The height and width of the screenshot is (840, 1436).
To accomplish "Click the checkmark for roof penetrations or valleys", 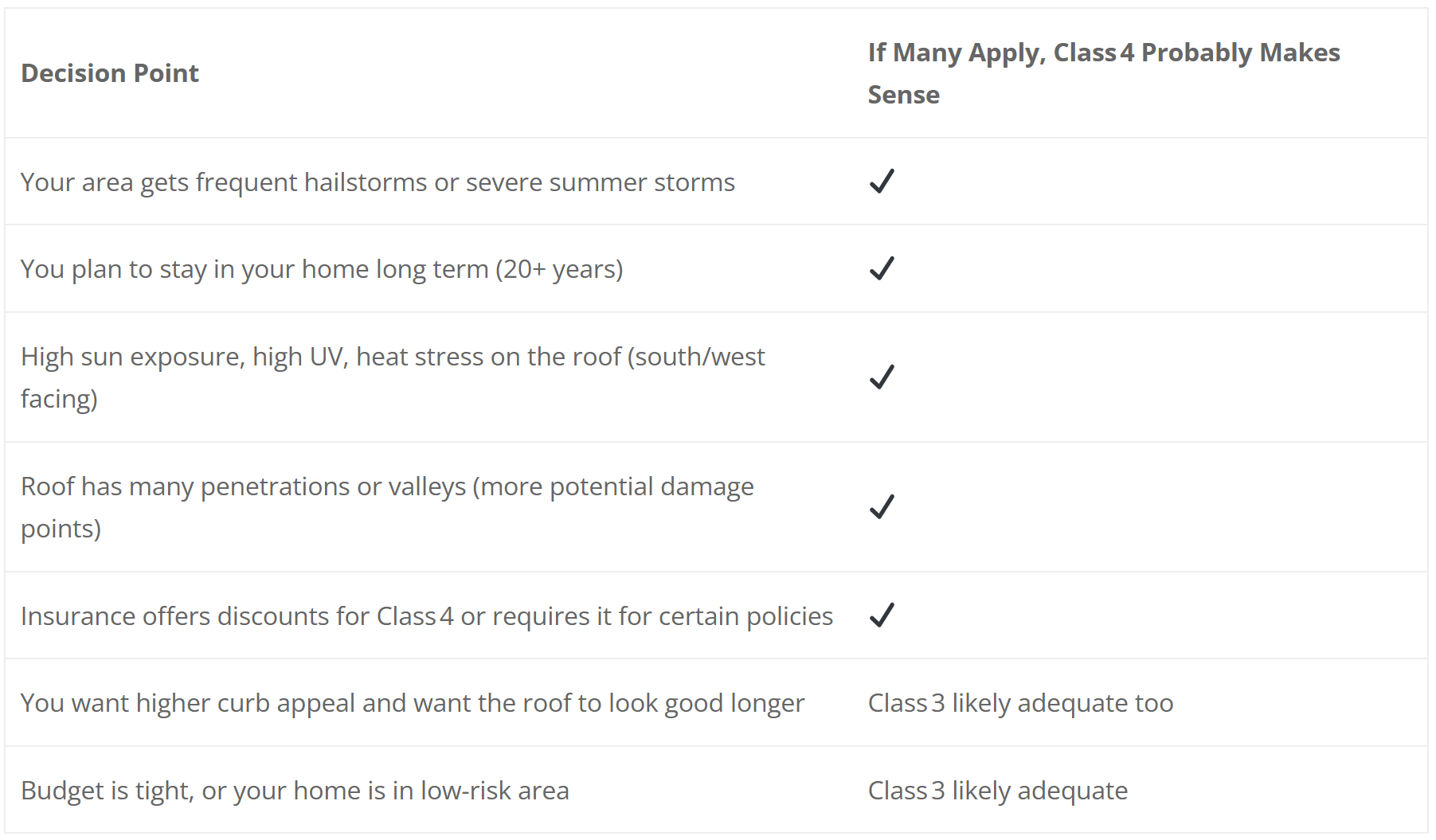I will (x=882, y=506).
